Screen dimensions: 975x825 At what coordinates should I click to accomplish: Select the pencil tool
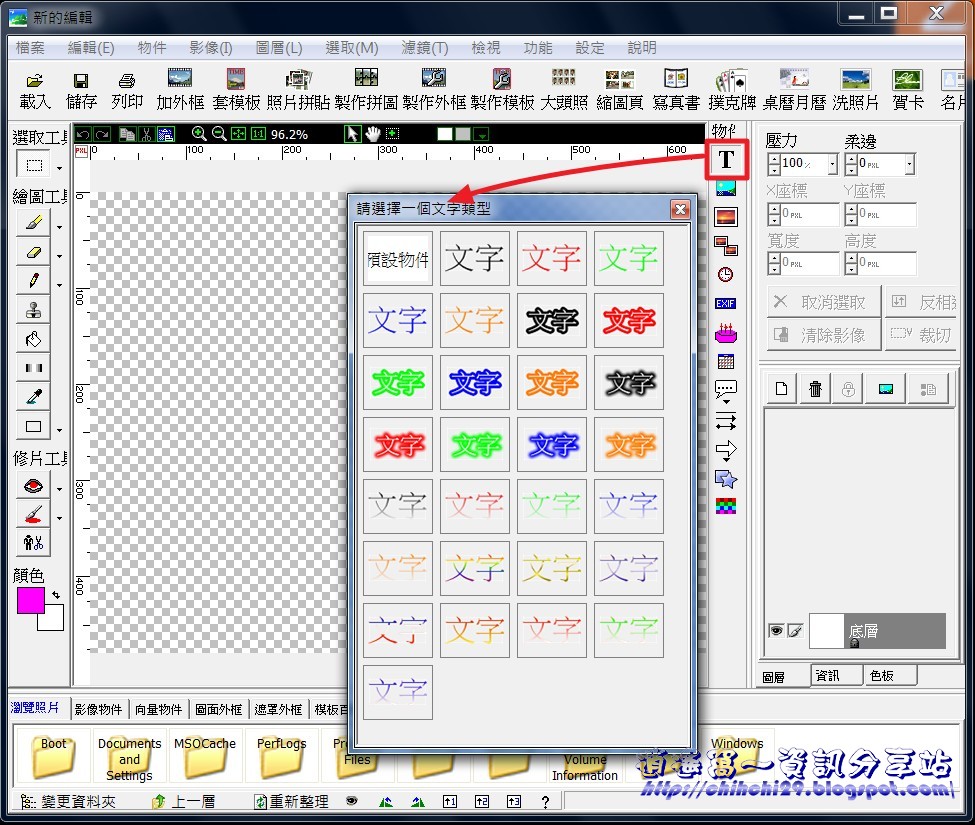click(34, 280)
